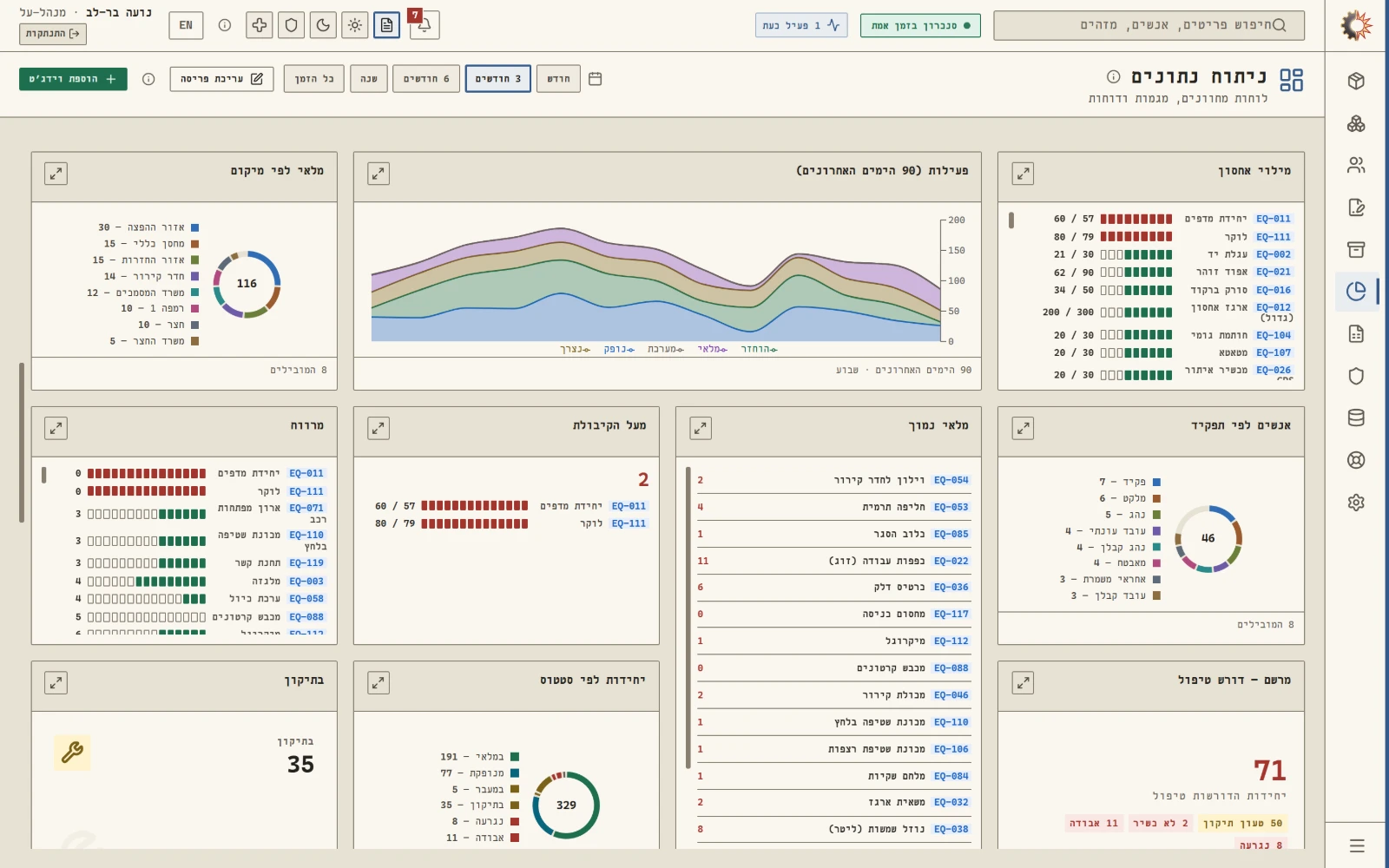The image size is (1389, 868).
Task: Expand the מעל הקיבולת widget
Action: 379,428
